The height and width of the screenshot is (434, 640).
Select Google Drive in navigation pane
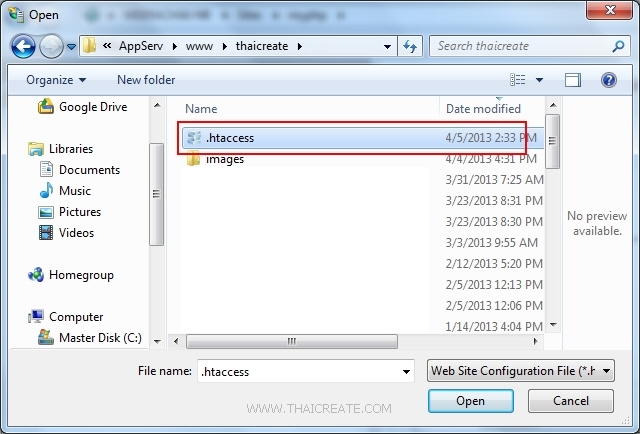click(x=83, y=107)
